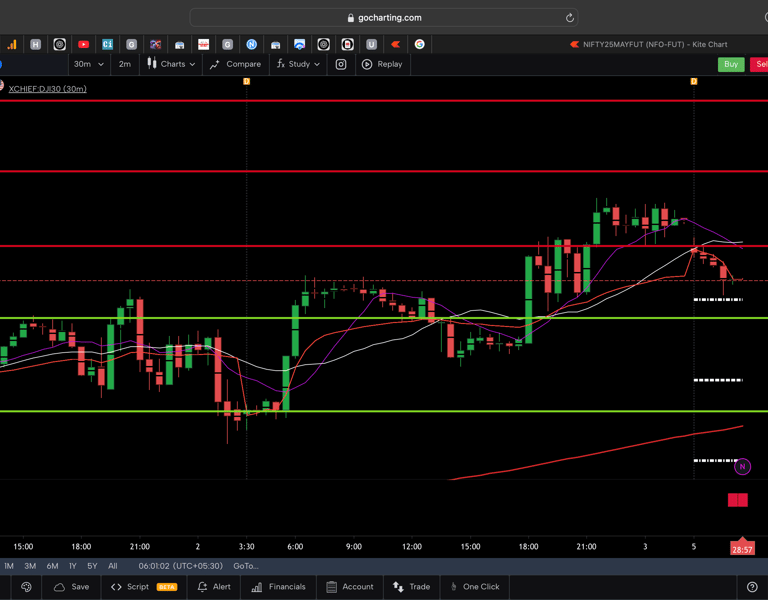
Task: Open the gray H bookmark icon
Action: point(35,45)
